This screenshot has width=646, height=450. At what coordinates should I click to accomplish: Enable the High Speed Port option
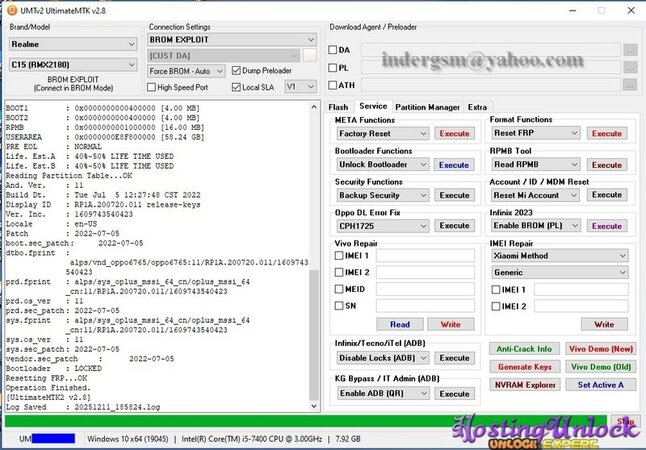coord(153,87)
